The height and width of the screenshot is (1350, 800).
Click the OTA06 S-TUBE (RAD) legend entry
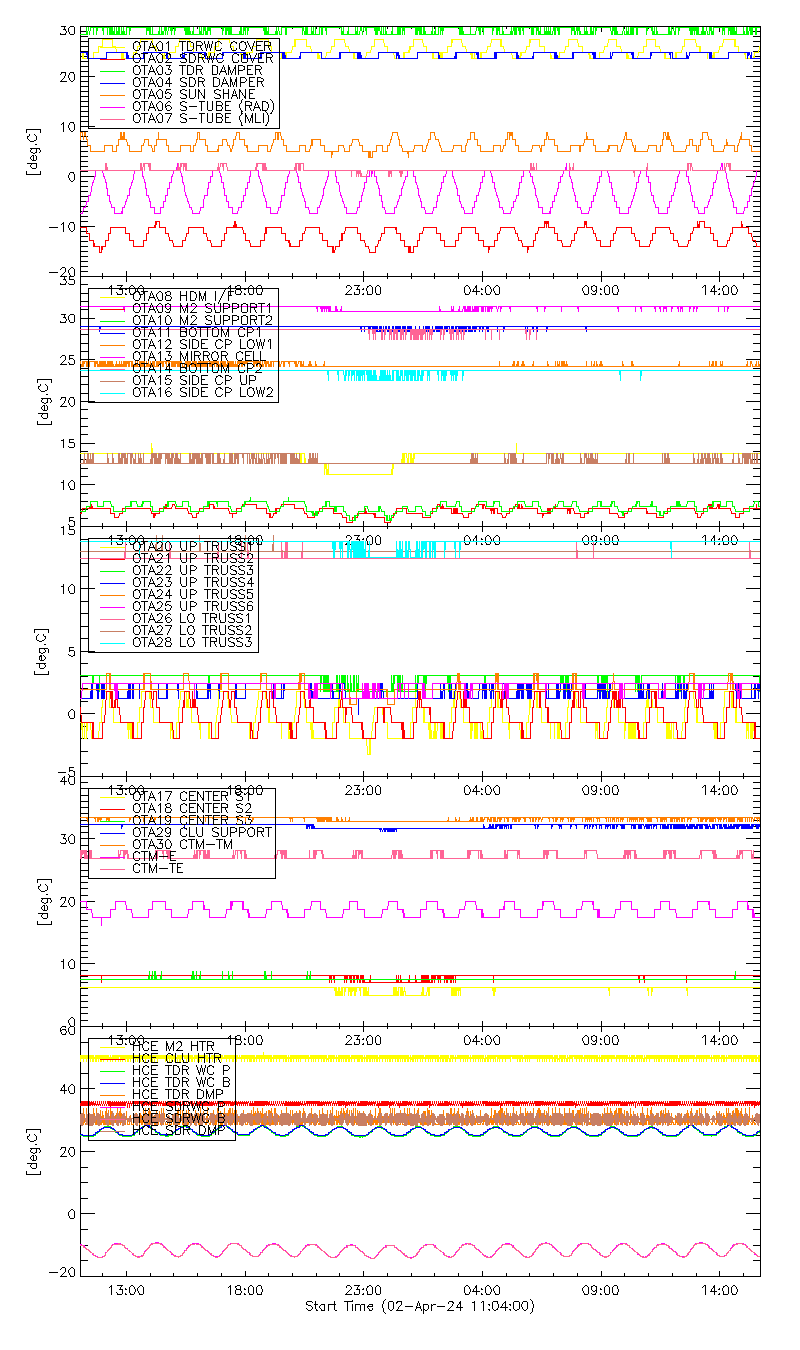click(203, 106)
